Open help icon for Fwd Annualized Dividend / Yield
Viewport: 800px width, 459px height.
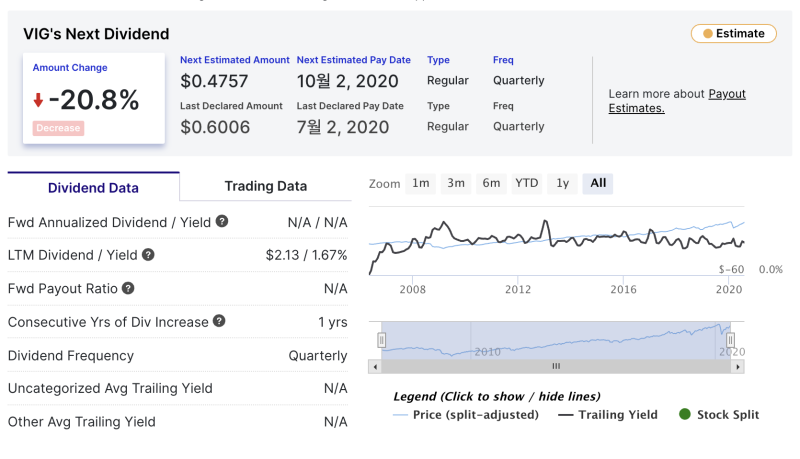221,221
